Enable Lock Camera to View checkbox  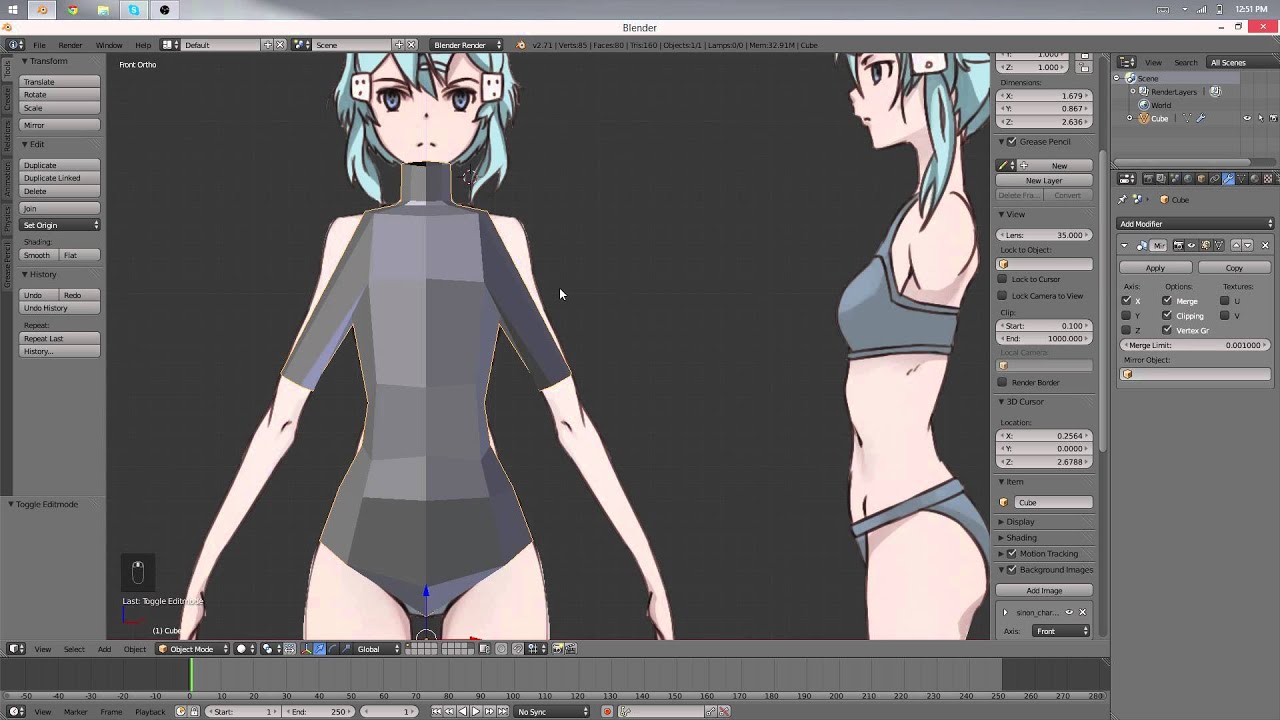coord(1003,295)
